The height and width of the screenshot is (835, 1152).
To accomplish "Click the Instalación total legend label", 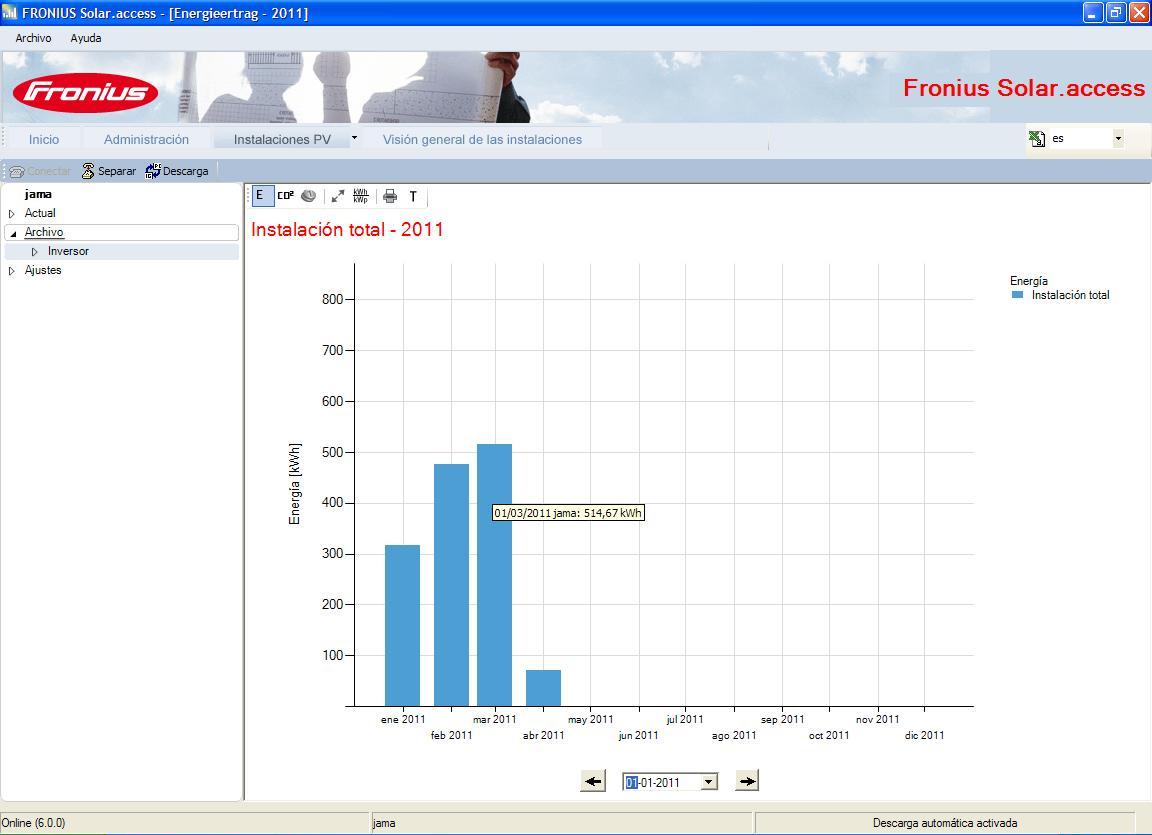I will (1070, 295).
